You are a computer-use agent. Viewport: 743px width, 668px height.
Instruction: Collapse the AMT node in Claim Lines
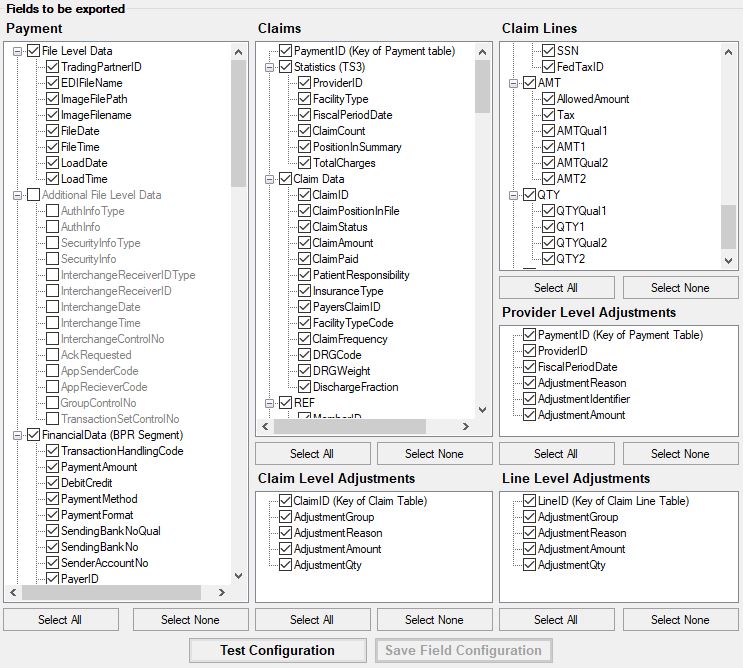[513, 83]
